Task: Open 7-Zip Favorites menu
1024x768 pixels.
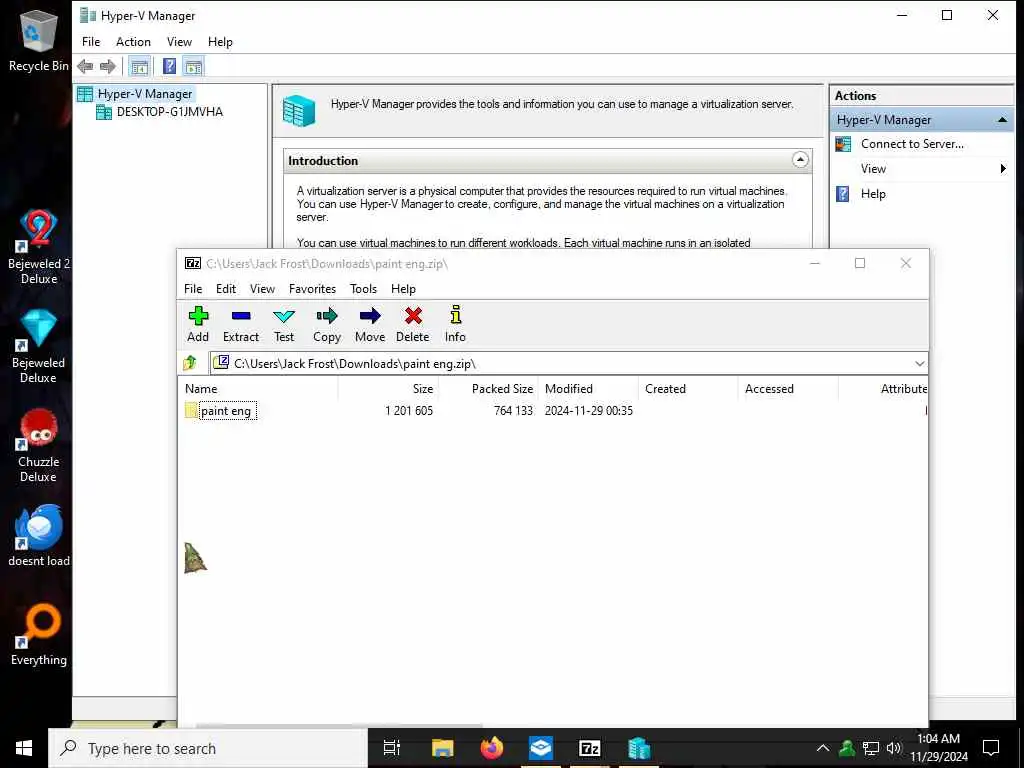Action: (312, 289)
